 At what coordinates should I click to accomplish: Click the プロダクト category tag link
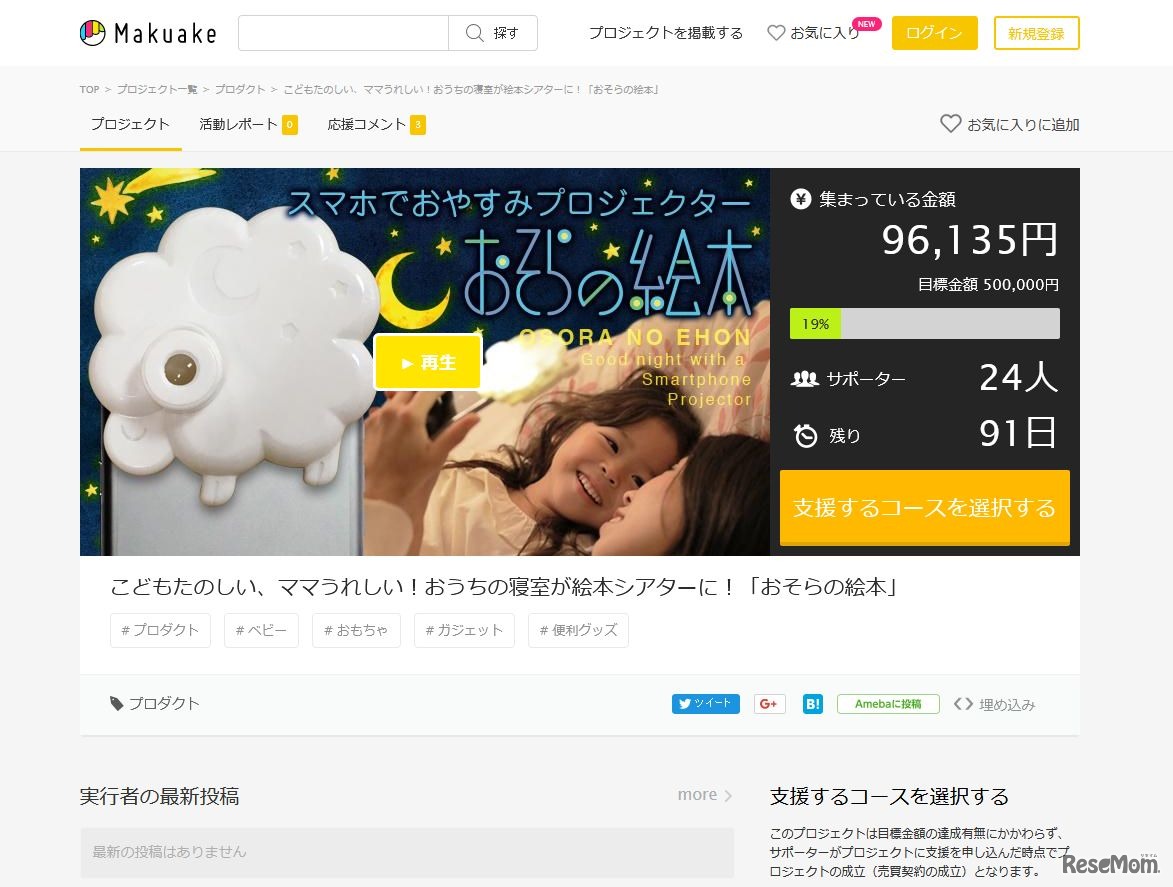pyautogui.click(x=155, y=704)
